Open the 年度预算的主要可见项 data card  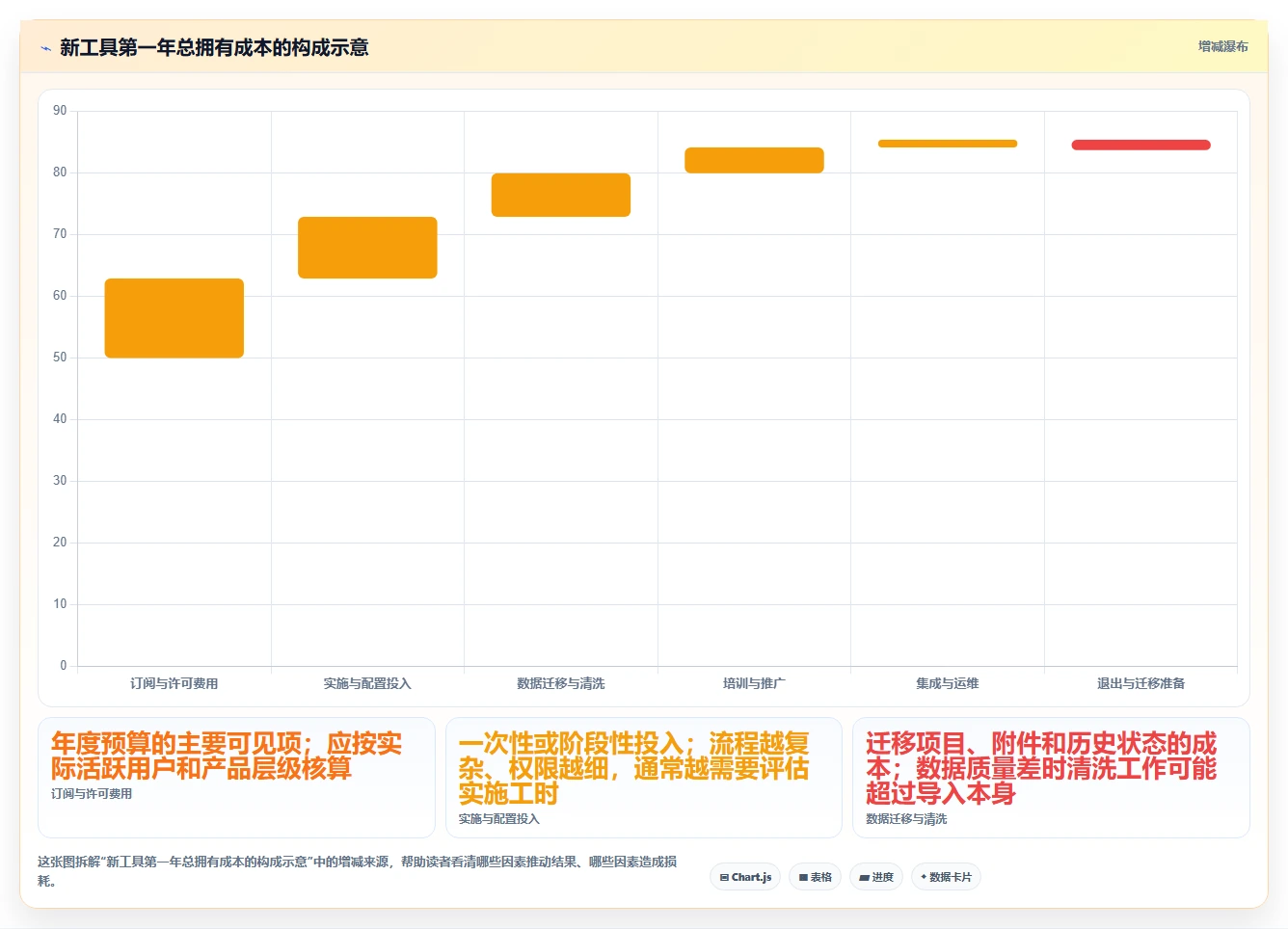(236, 778)
